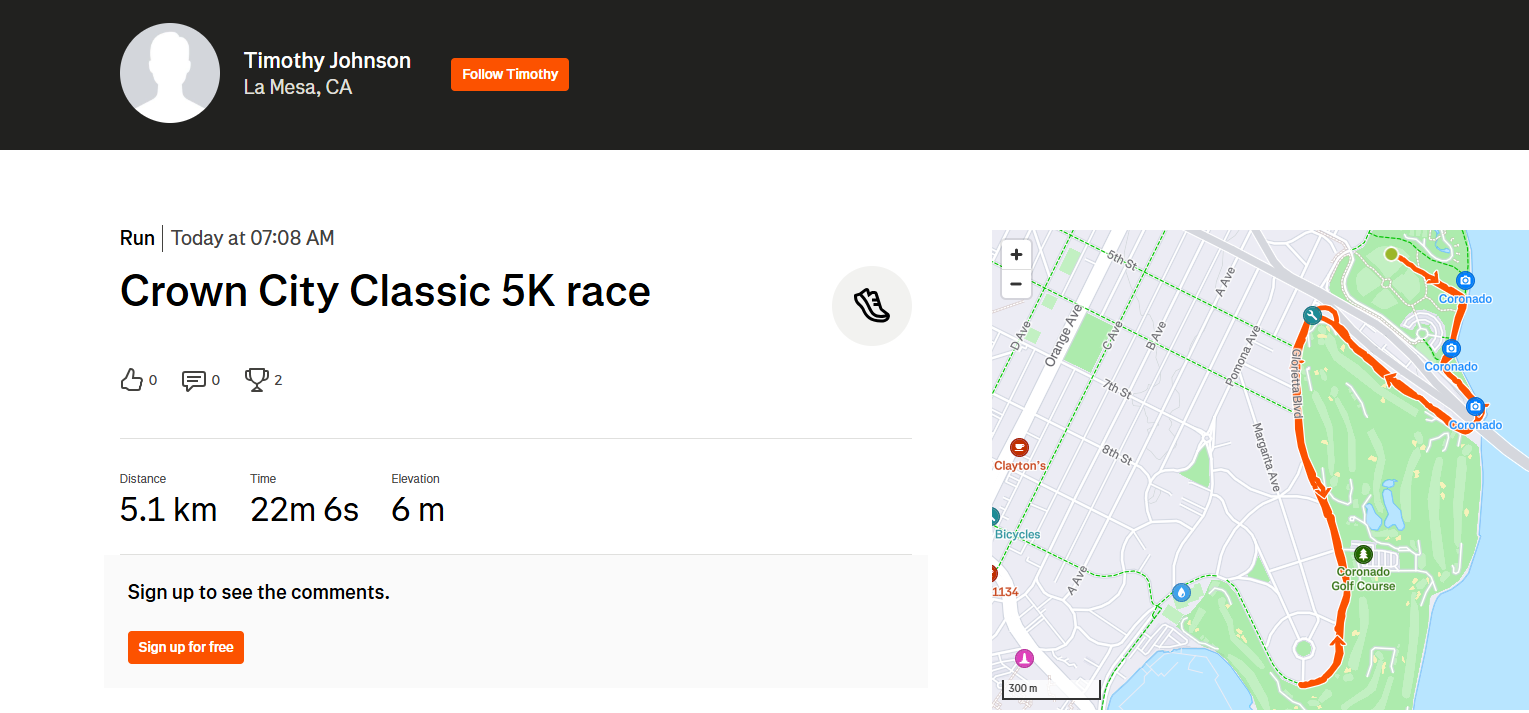Click the middle Coronado camera marker
Screen dimensions: 1529x713
(x=1452, y=349)
